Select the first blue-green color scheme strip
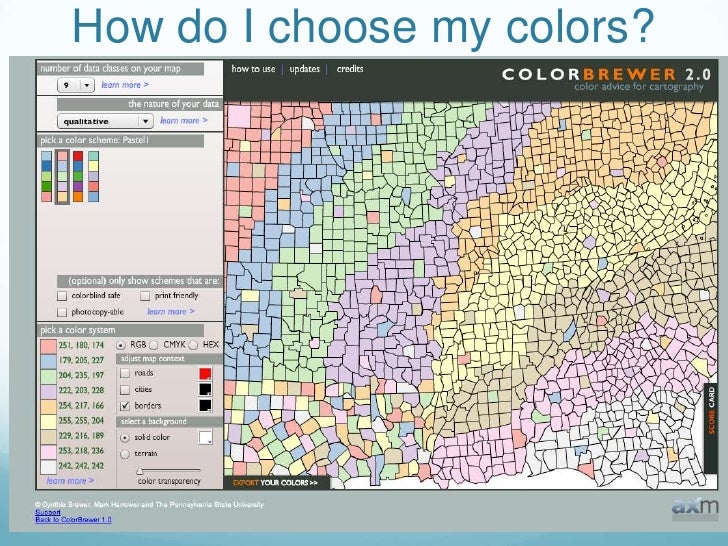The width and height of the screenshot is (728, 546). coord(46,176)
